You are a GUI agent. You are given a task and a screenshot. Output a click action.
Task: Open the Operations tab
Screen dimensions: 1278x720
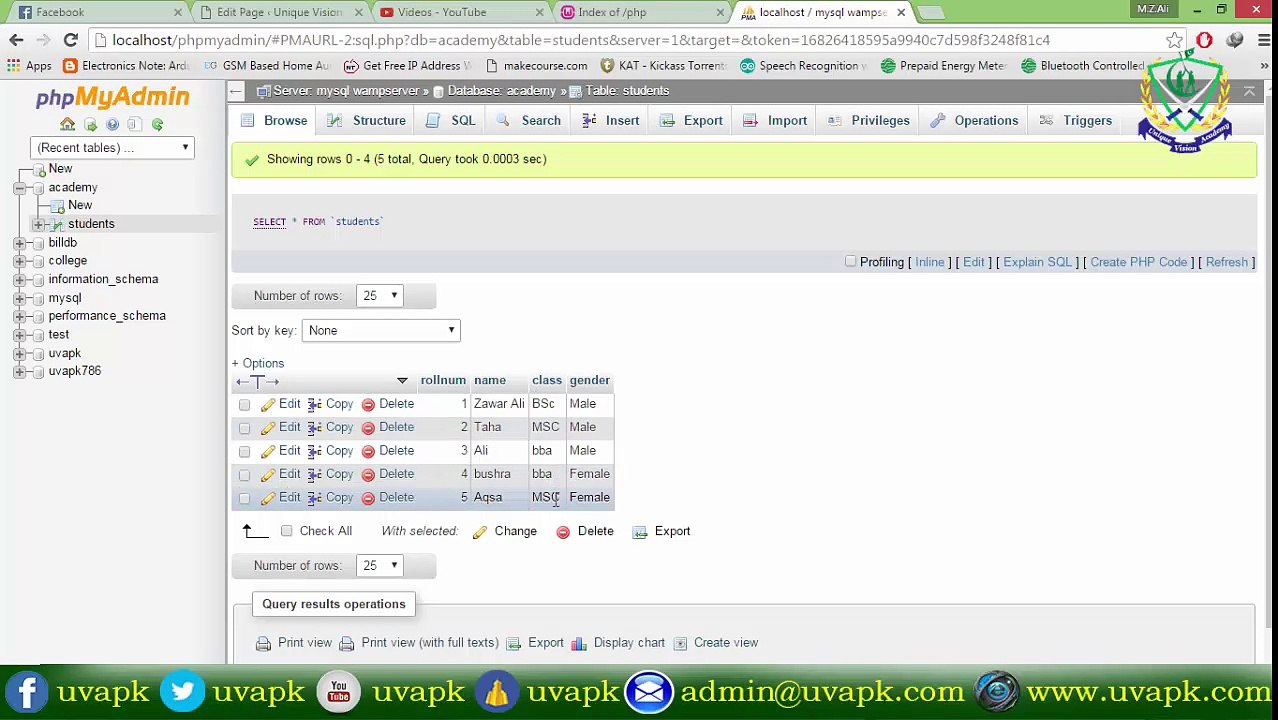point(974,121)
